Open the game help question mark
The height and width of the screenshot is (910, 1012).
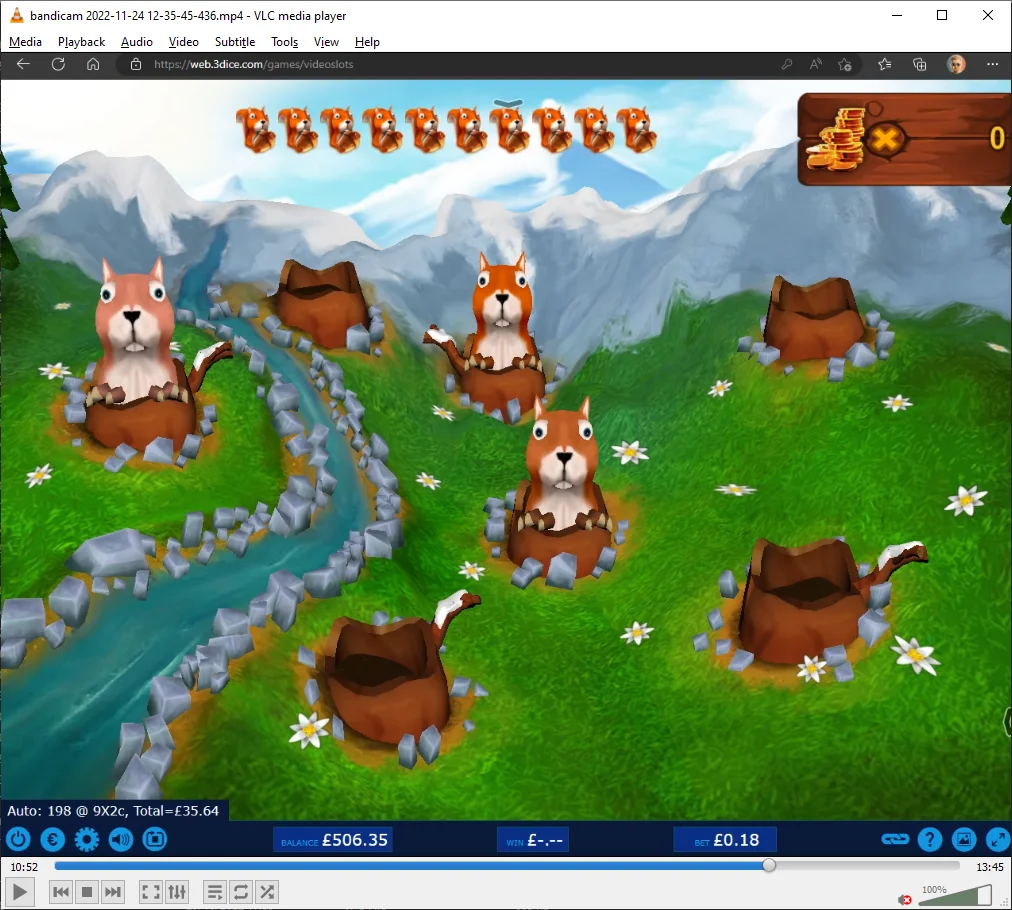coord(930,840)
